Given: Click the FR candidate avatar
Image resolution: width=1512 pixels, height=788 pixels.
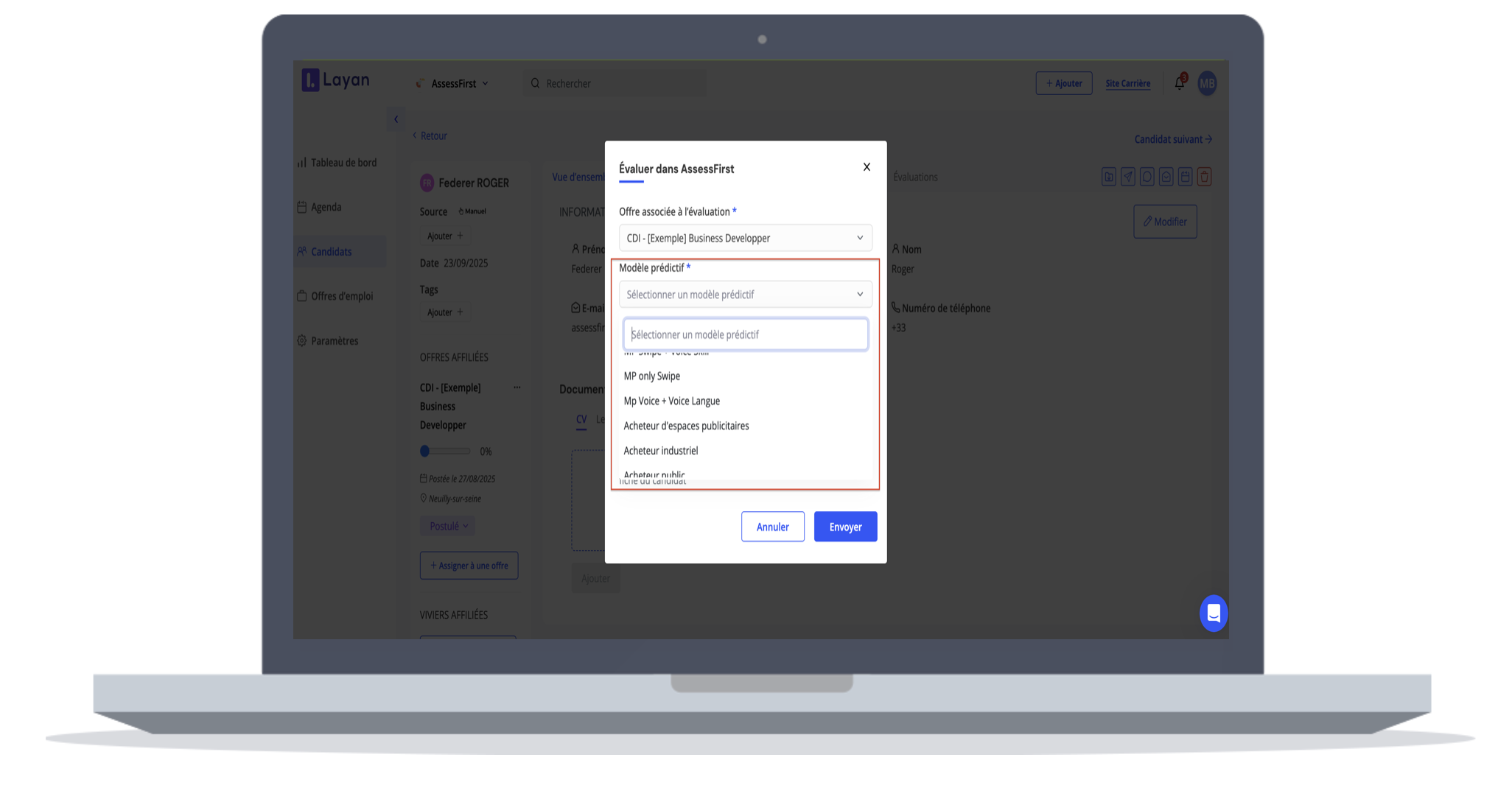Looking at the screenshot, I should click(427, 183).
